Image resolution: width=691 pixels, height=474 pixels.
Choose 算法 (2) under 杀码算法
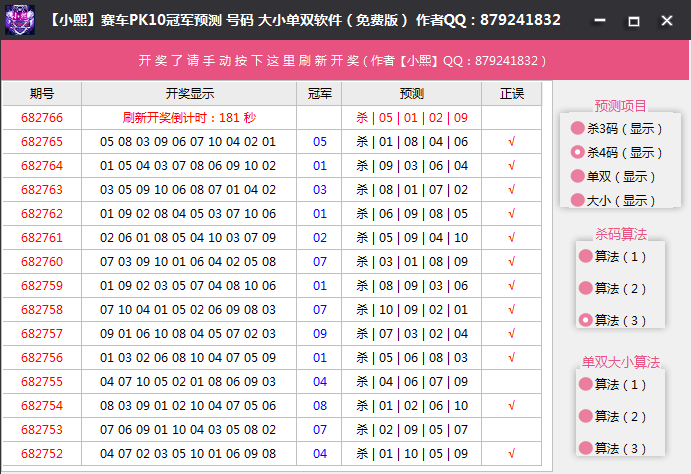tap(613, 288)
